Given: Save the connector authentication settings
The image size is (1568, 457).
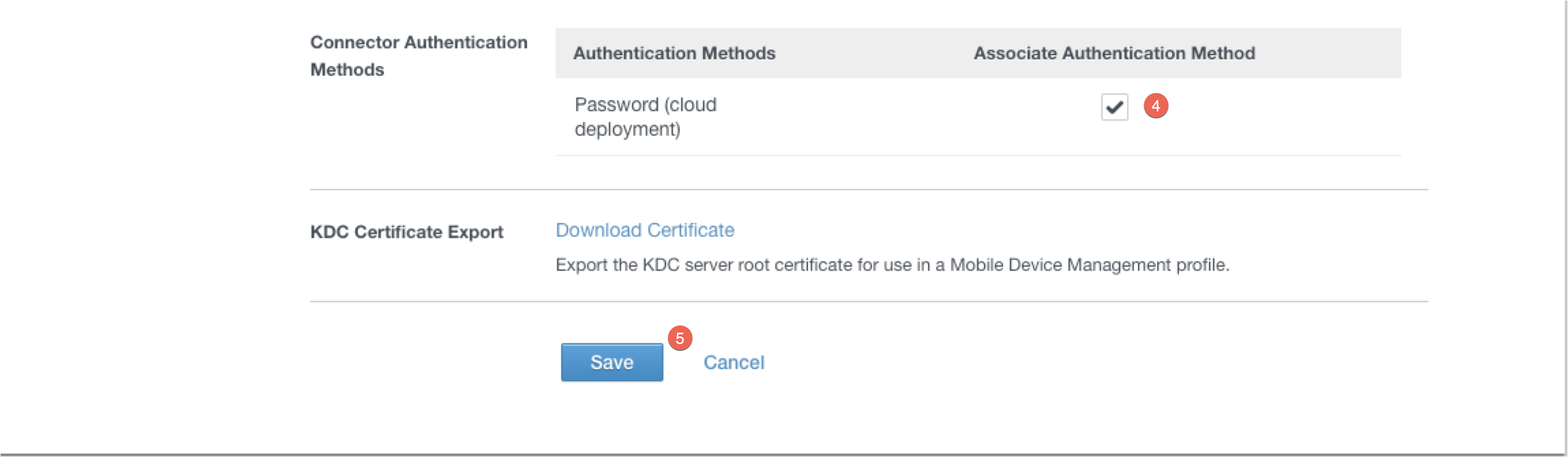Looking at the screenshot, I should point(612,362).
